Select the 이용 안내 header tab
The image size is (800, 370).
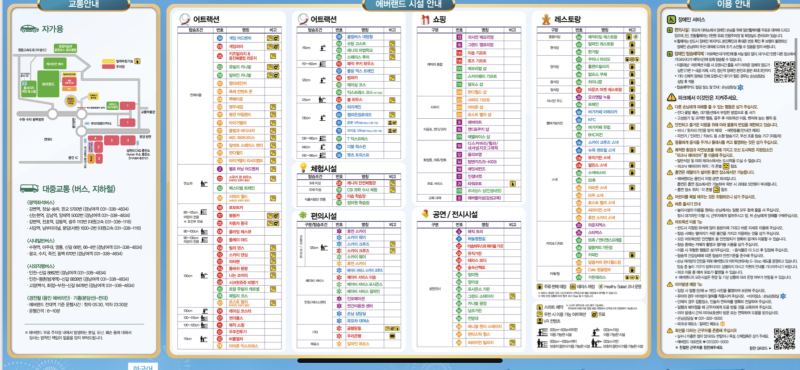(733, 5)
